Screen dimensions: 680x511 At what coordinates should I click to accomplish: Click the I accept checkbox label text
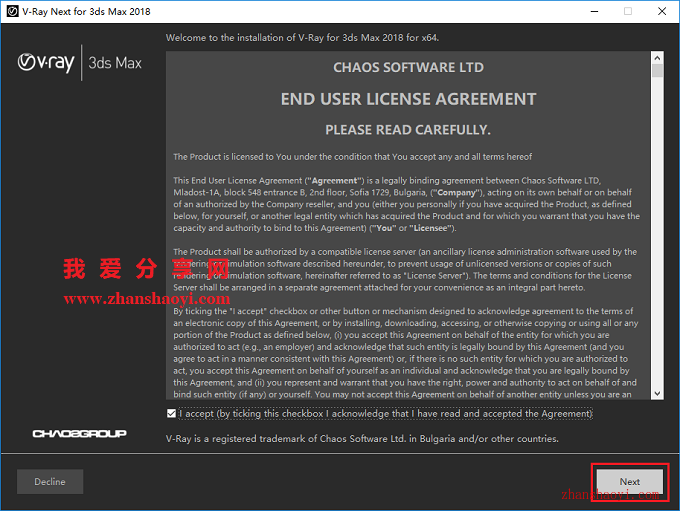tap(386, 414)
